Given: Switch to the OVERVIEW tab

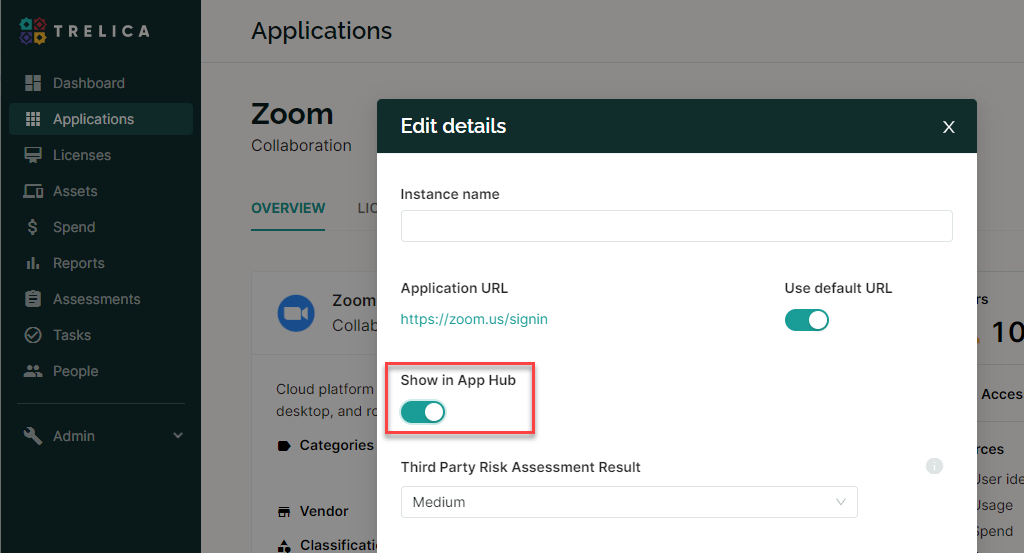Looking at the screenshot, I should pos(288,208).
